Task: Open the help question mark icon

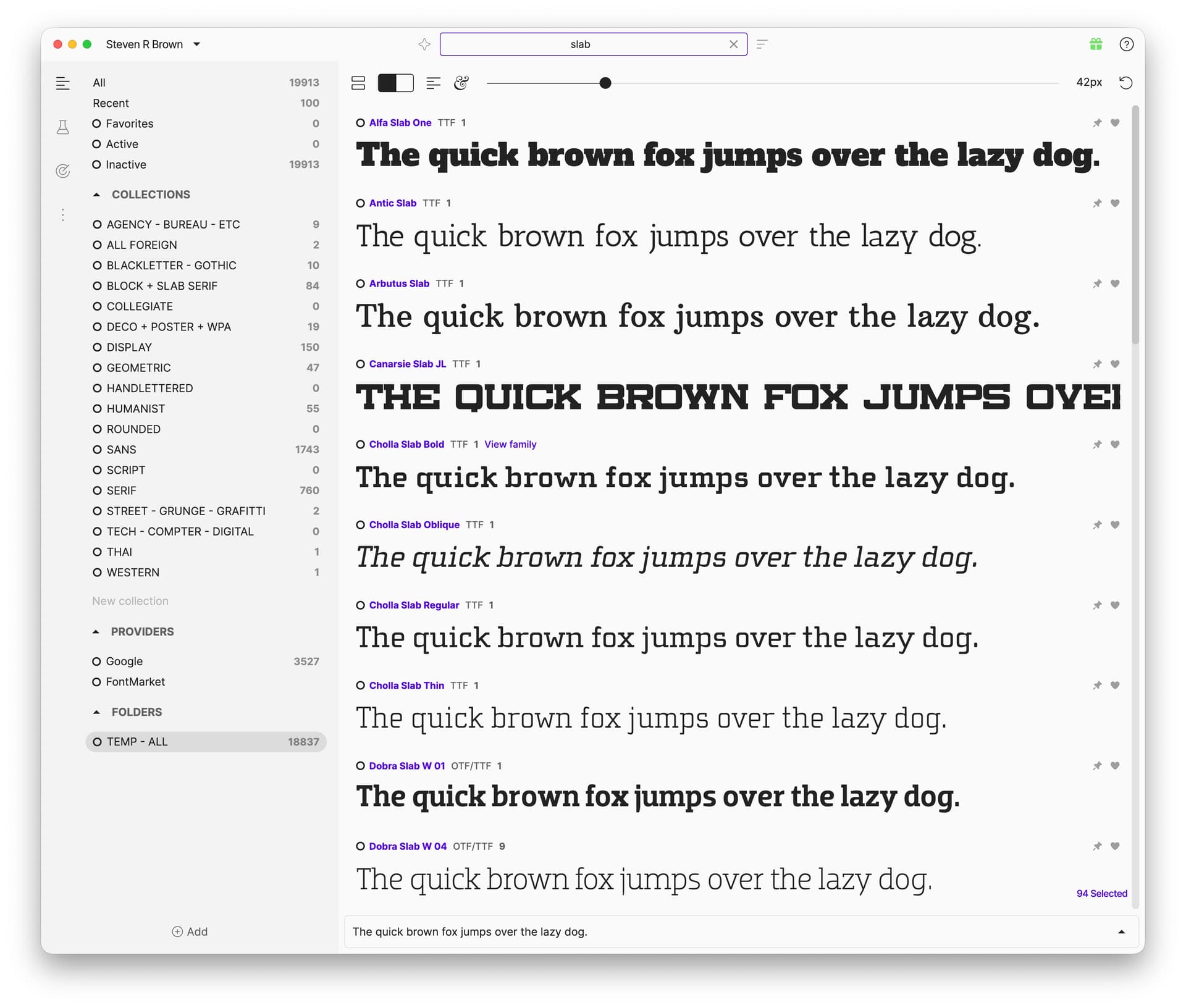Action: pyautogui.click(x=1126, y=44)
